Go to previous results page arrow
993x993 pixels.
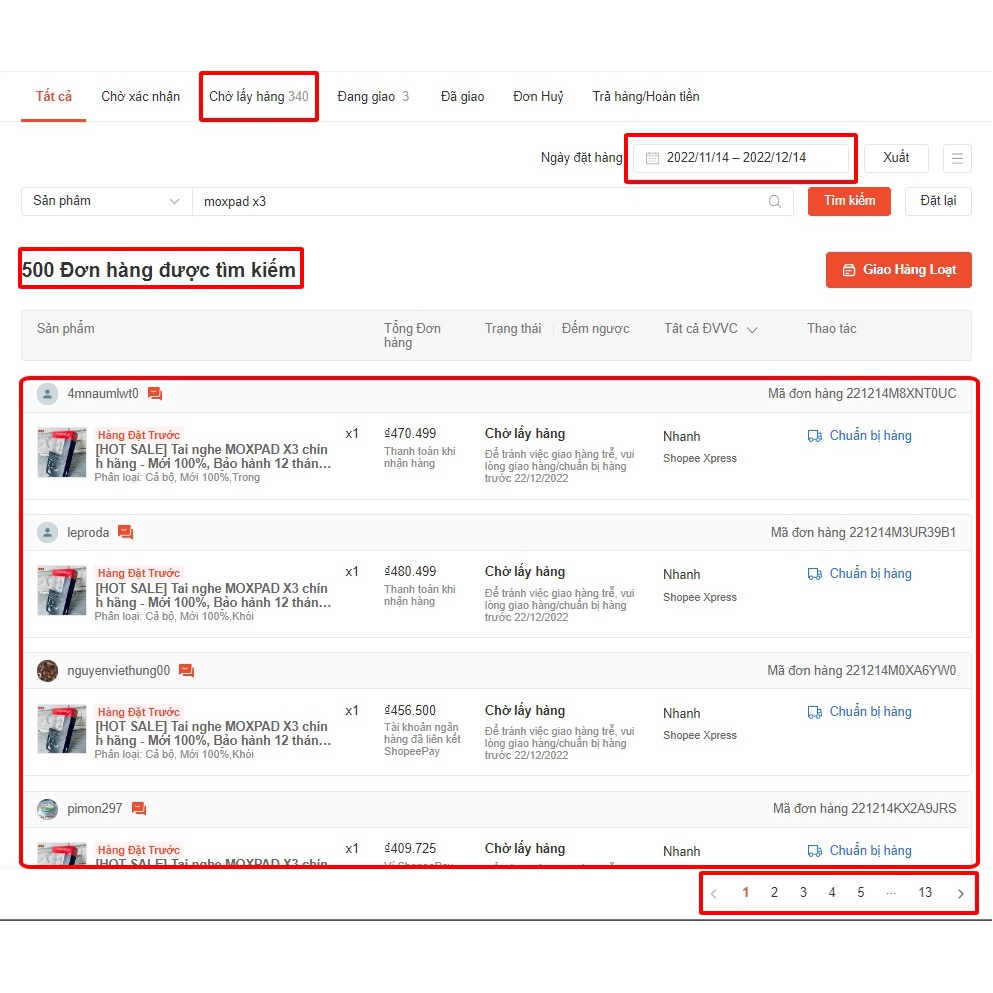pos(714,894)
